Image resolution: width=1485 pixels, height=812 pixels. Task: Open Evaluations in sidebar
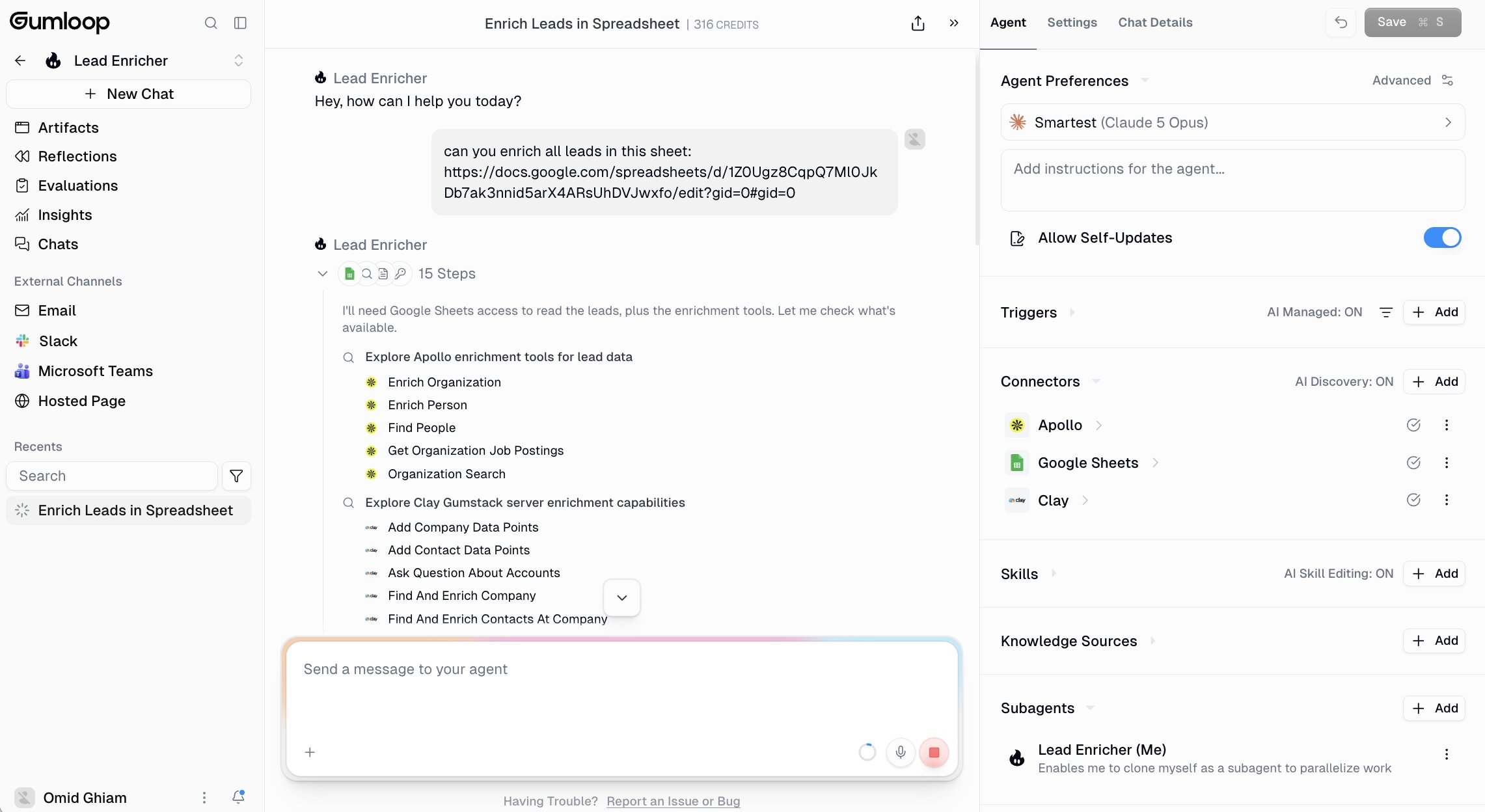[x=78, y=185]
